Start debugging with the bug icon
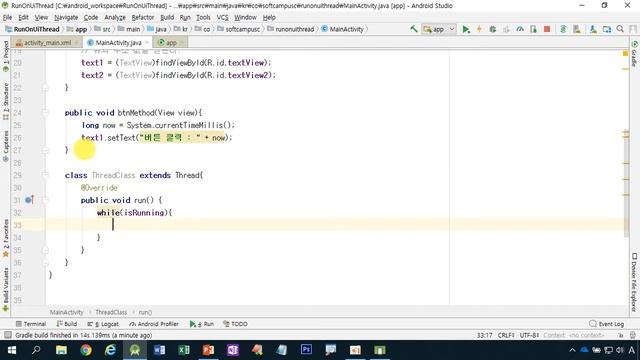The width and height of the screenshot is (640, 360). 493,29
